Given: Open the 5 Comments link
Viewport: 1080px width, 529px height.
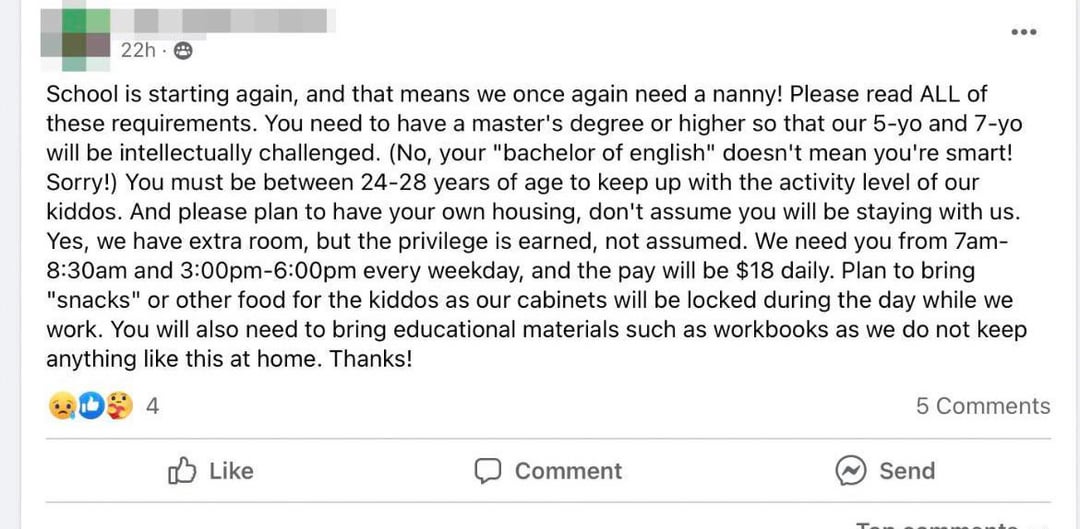Looking at the screenshot, I should (x=982, y=406).
